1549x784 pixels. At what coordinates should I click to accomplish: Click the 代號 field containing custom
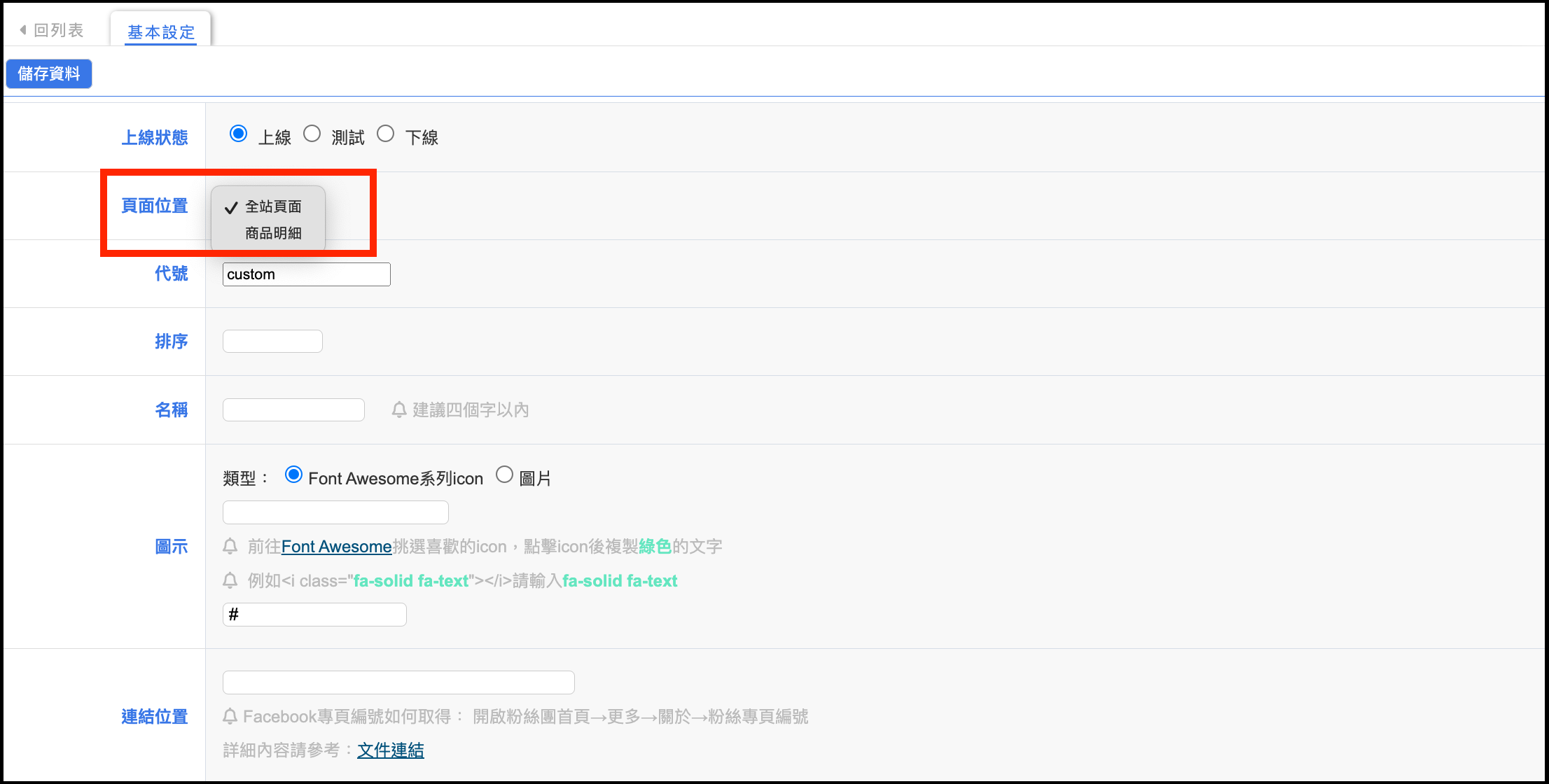306,274
